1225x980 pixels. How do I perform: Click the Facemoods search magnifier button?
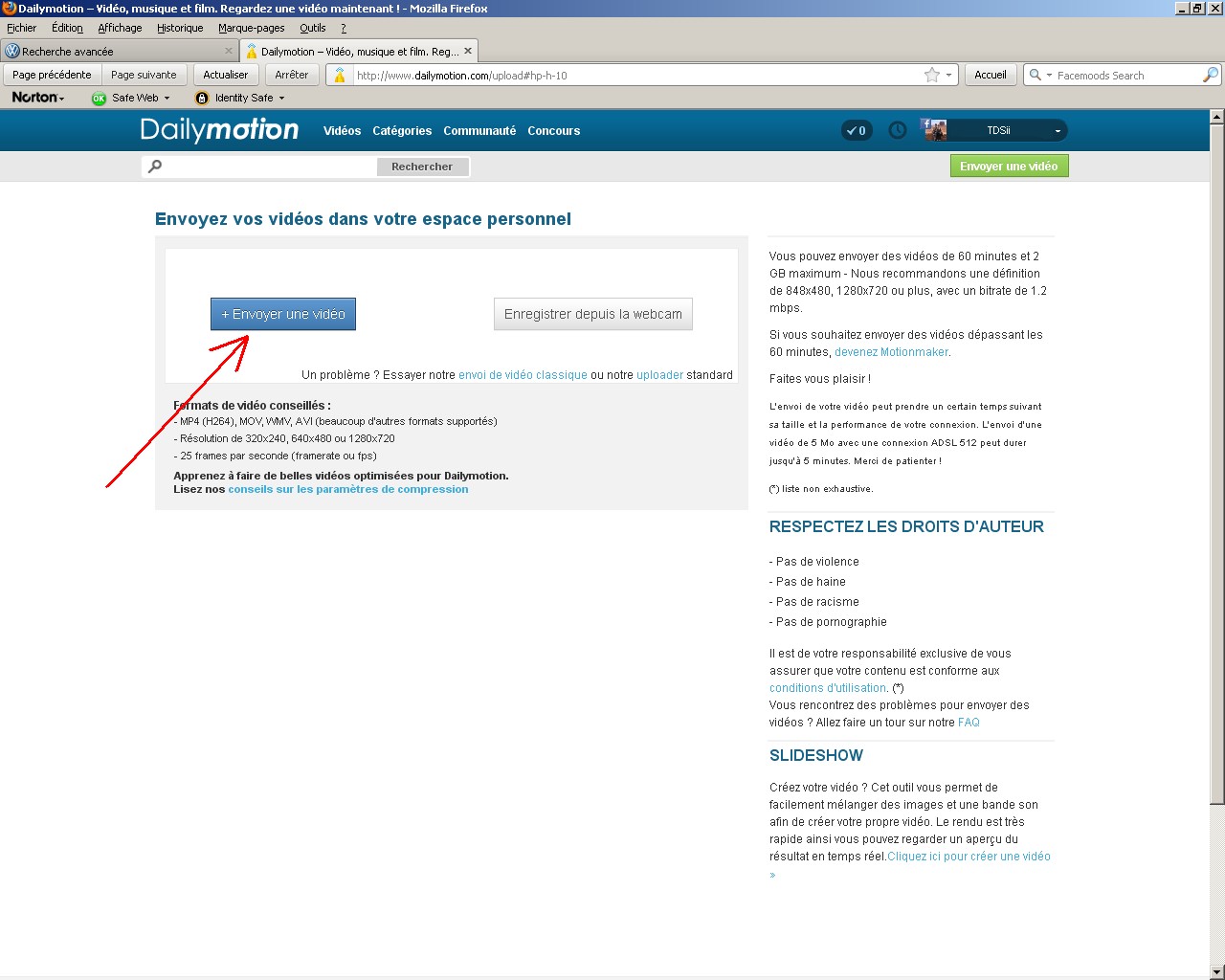pos(1211,75)
